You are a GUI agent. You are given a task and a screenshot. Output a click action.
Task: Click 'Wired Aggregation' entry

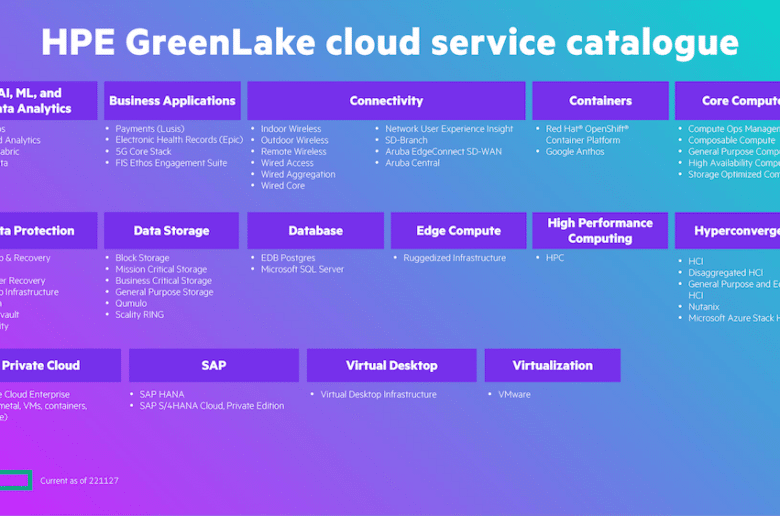pyautogui.click(x=298, y=174)
